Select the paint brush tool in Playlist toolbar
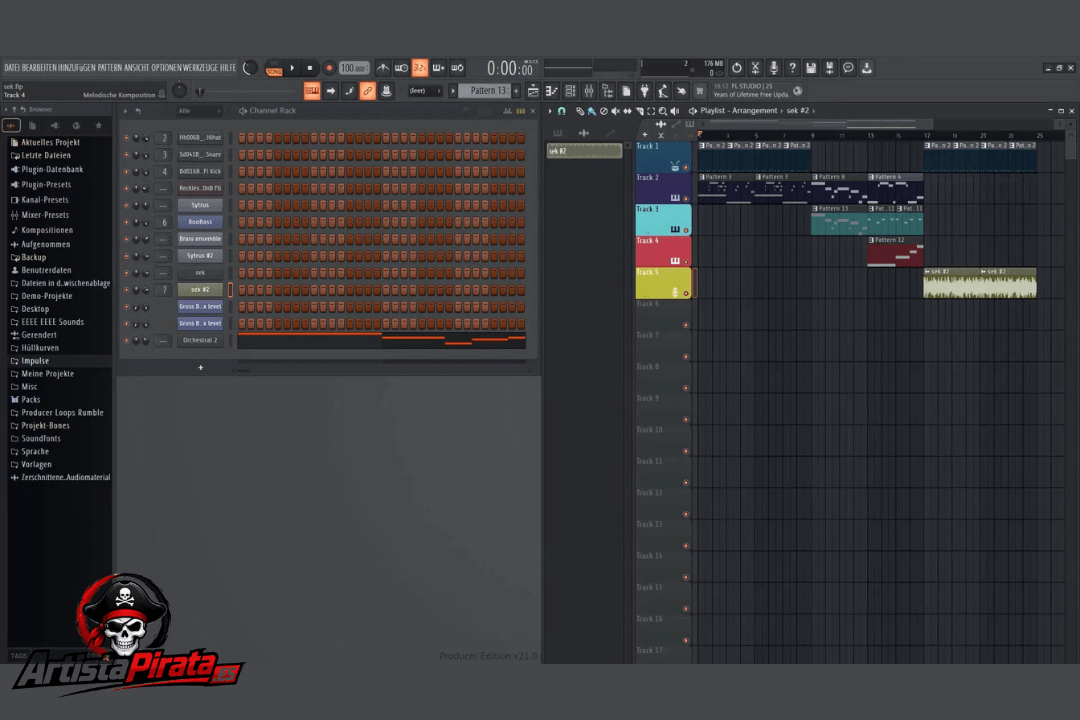Screen dimensions: 1080x720 click(x=591, y=111)
